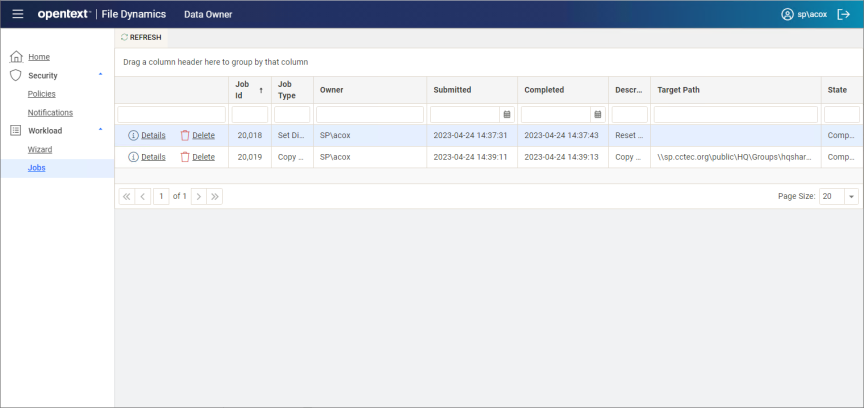Open the Home link in sidebar
The width and height of the screenshot is (864, 408).
(39, 57)
